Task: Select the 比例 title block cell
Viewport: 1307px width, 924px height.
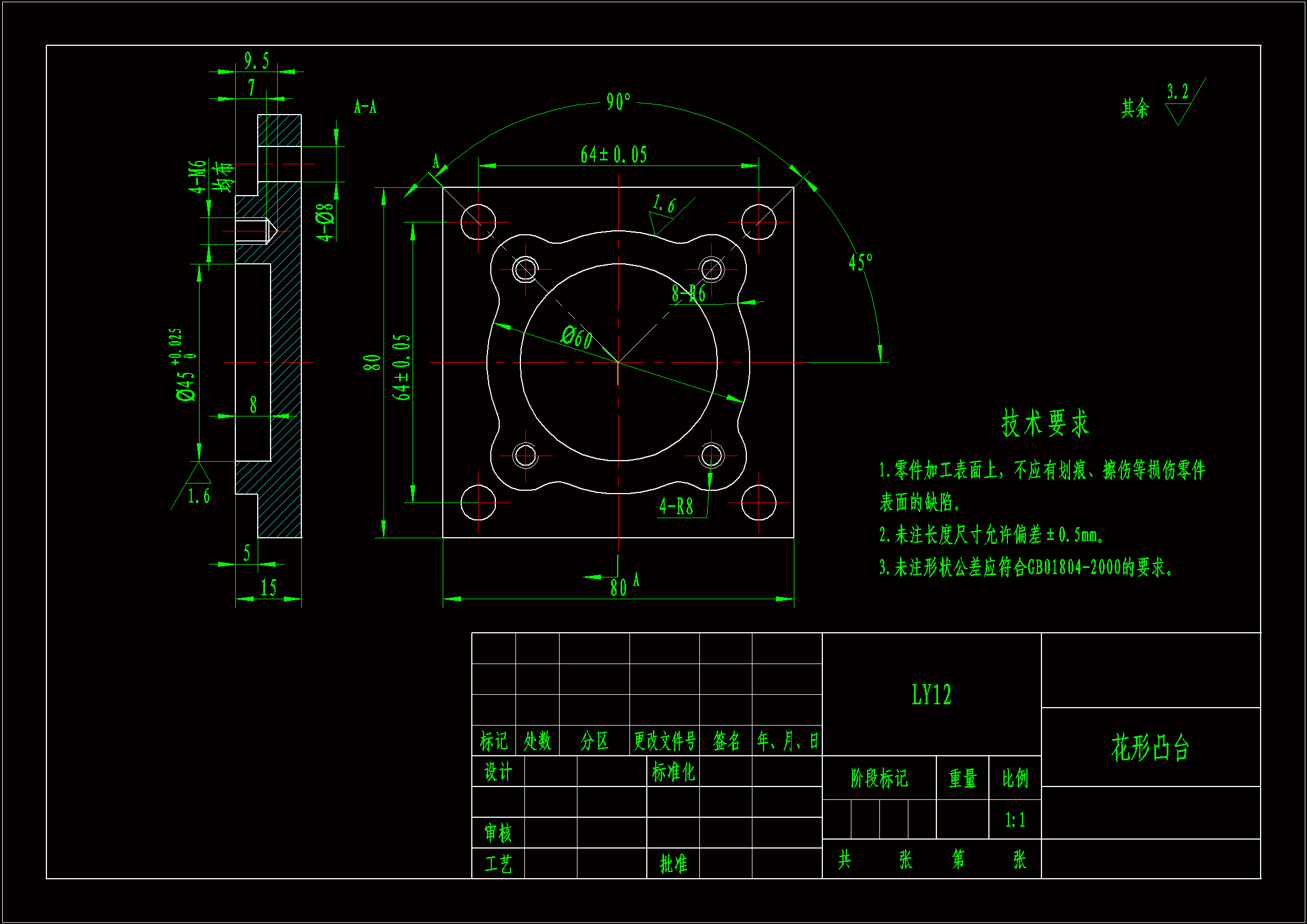Action: point(1015,778)
